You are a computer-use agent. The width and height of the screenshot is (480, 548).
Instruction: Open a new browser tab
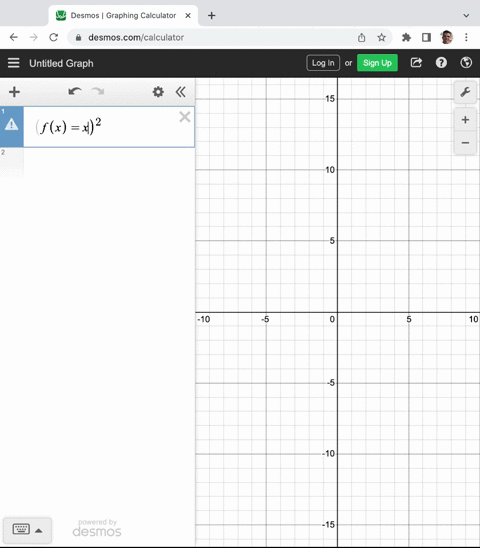(x=212, y=16)
